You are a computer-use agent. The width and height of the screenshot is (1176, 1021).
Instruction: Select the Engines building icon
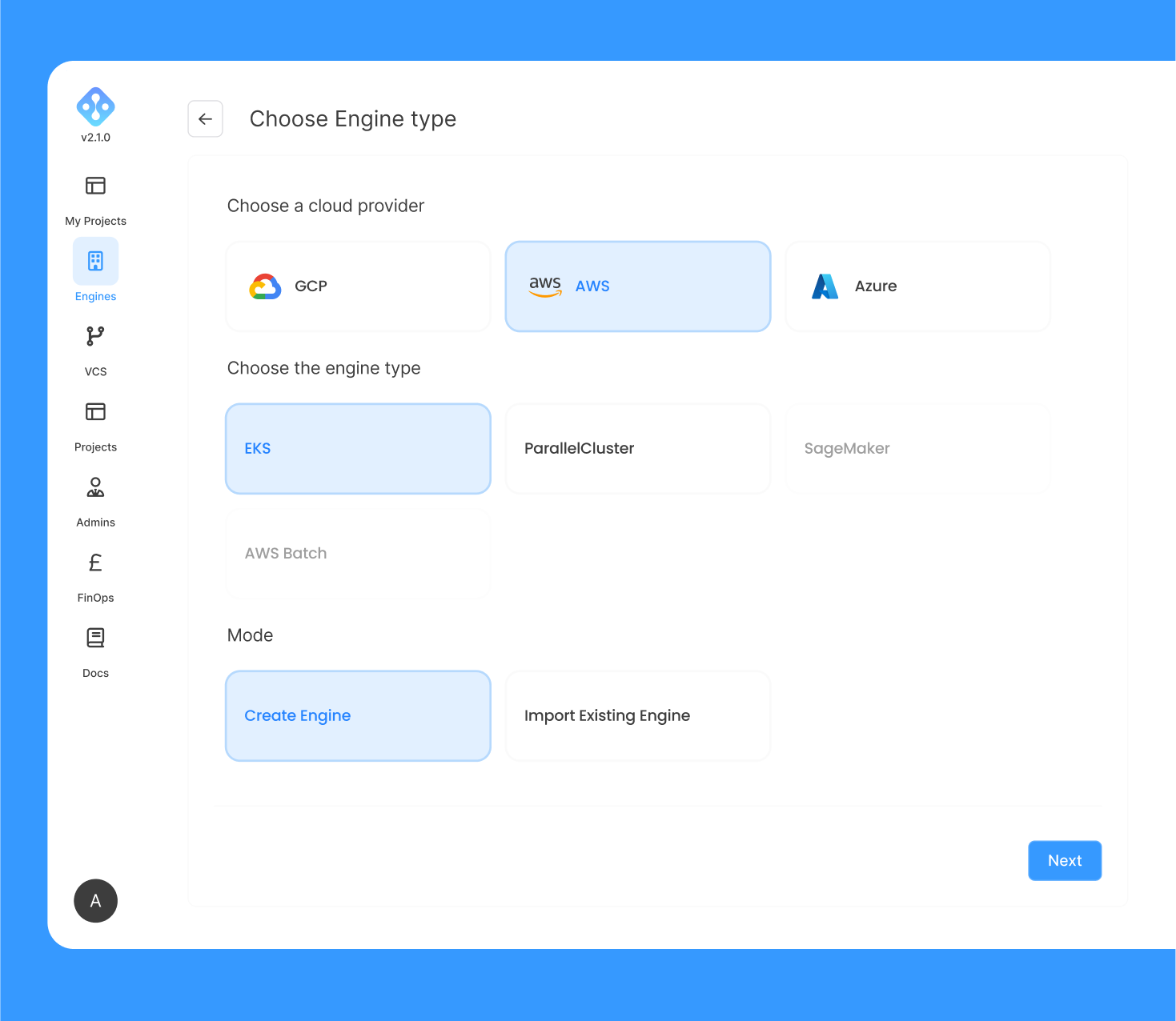coord(95,261)
